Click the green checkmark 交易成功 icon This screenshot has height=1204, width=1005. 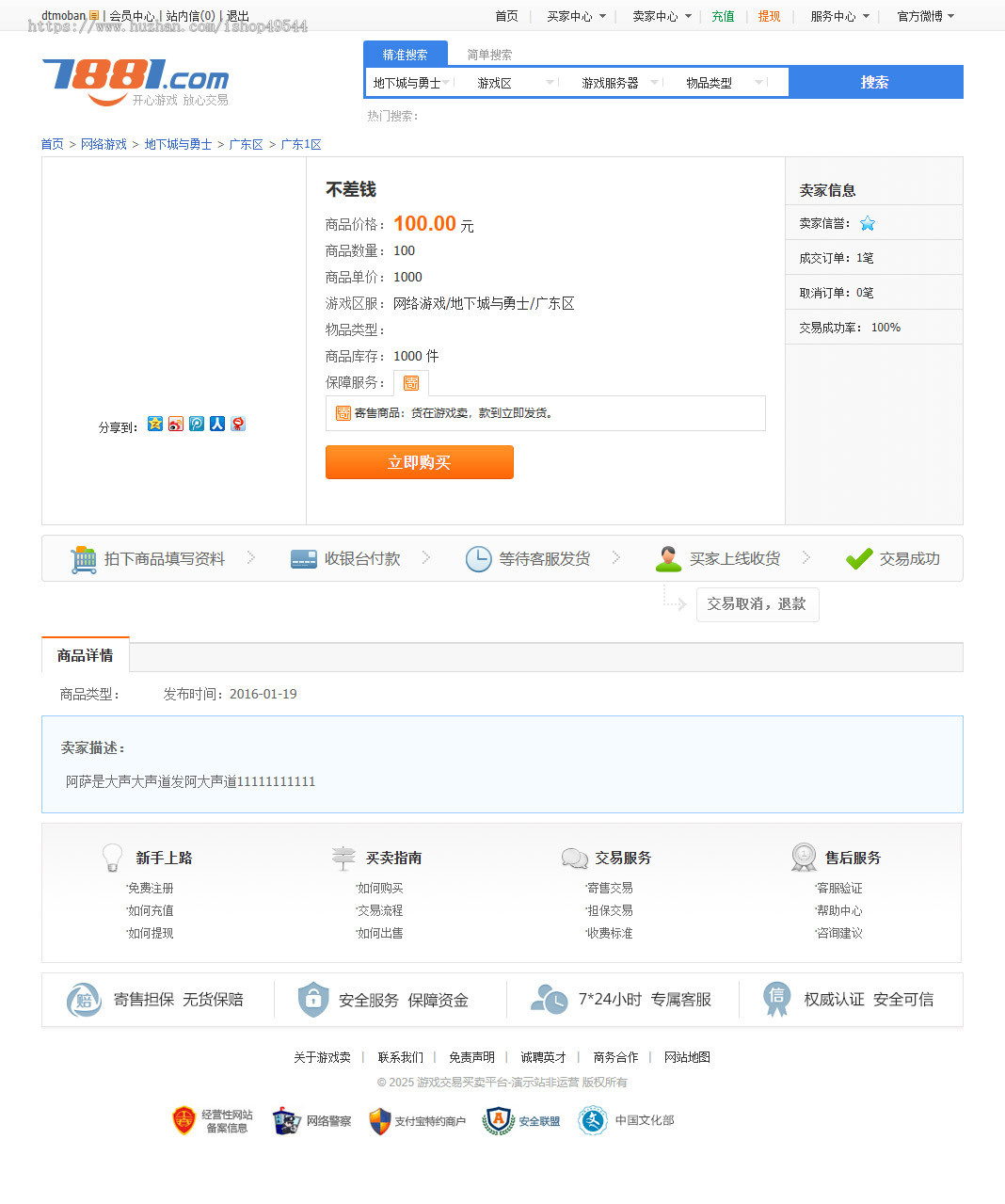point(859,559)
